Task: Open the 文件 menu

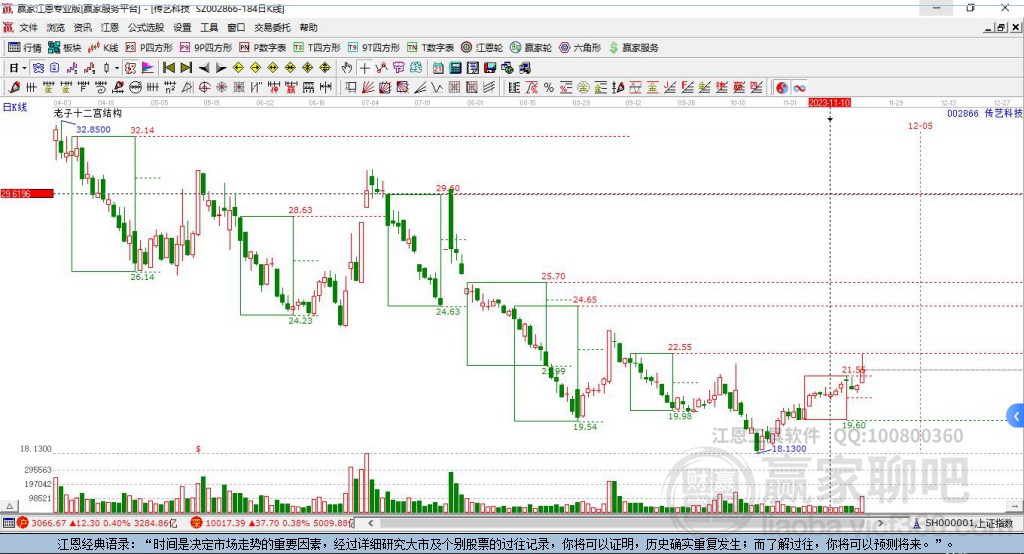Action: tap(28, 27)
